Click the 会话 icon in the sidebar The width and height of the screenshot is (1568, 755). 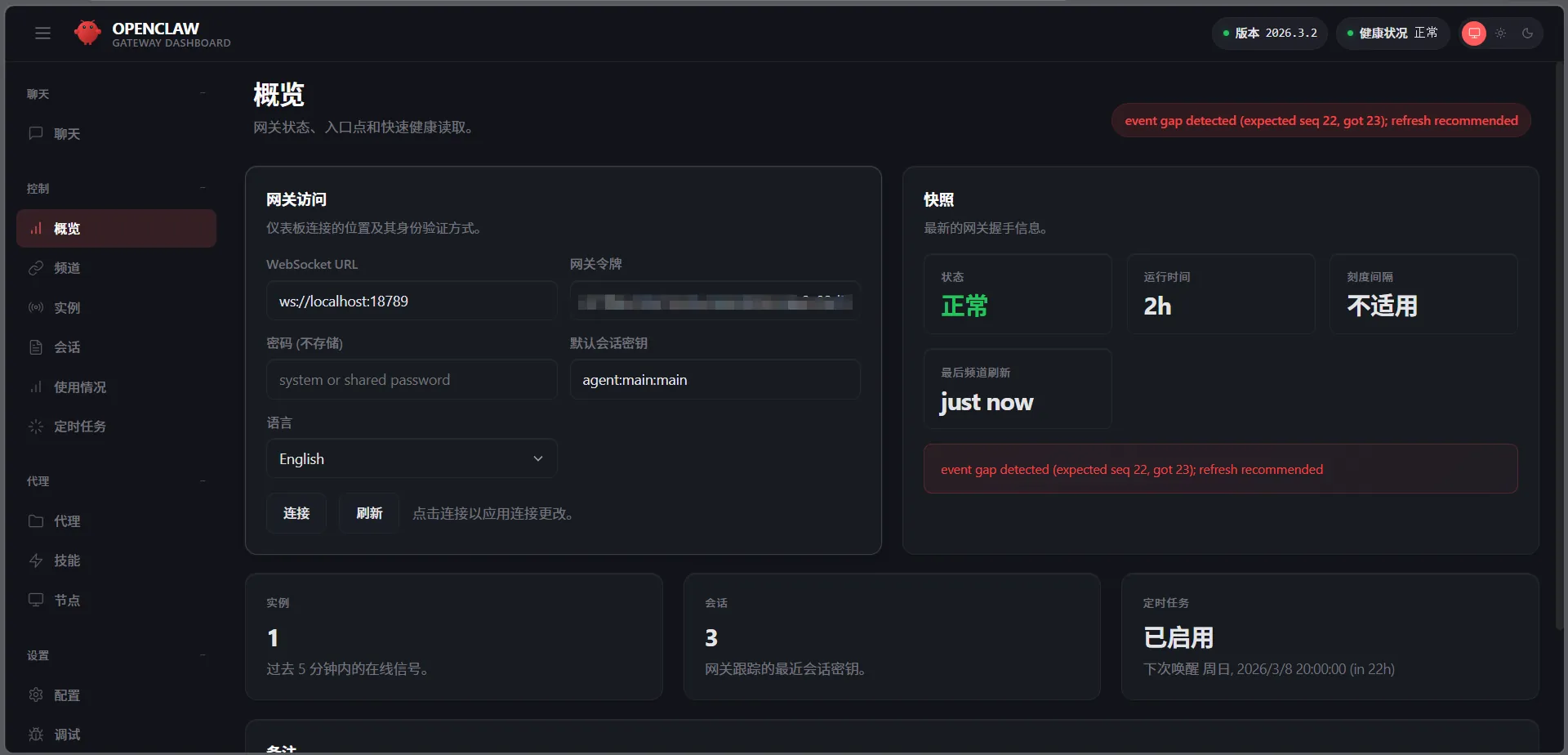pos(36,346)
